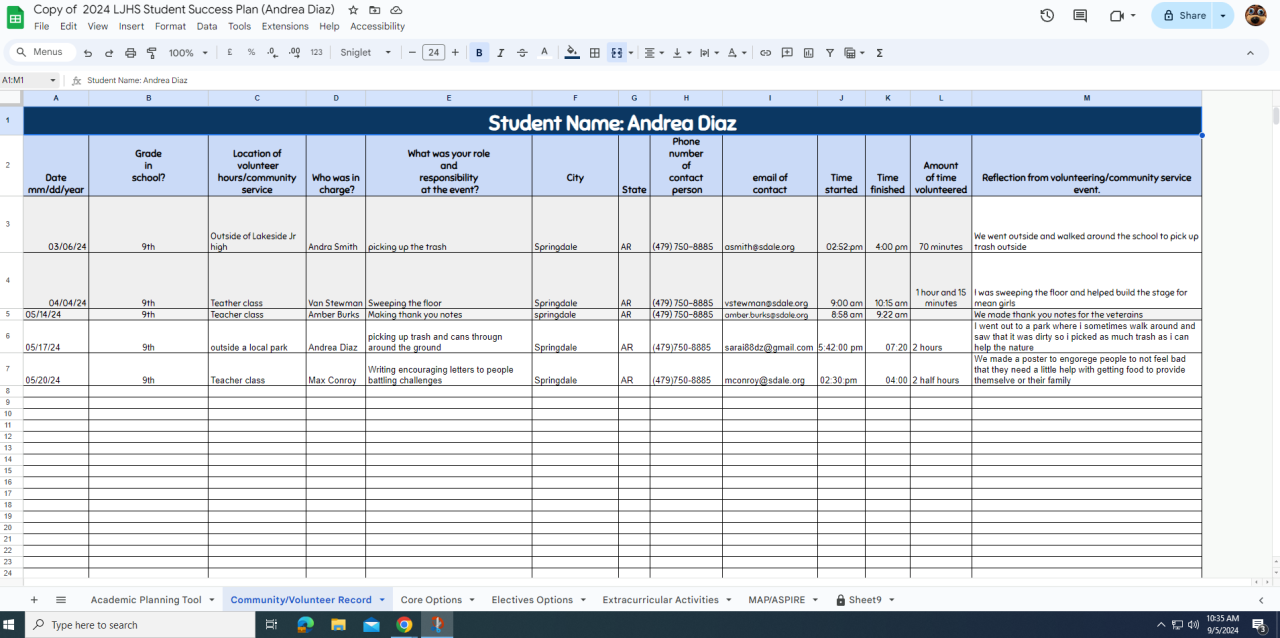The height and width of the screenshot is (638, 1280).
Task: Click the Share button
Action: tap(1184, 15)
